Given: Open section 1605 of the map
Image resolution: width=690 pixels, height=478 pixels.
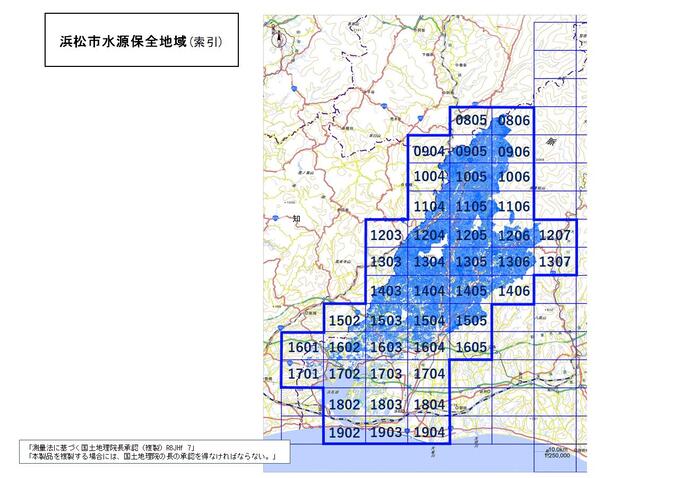Looking at the screenshot, I should point(471,346).
